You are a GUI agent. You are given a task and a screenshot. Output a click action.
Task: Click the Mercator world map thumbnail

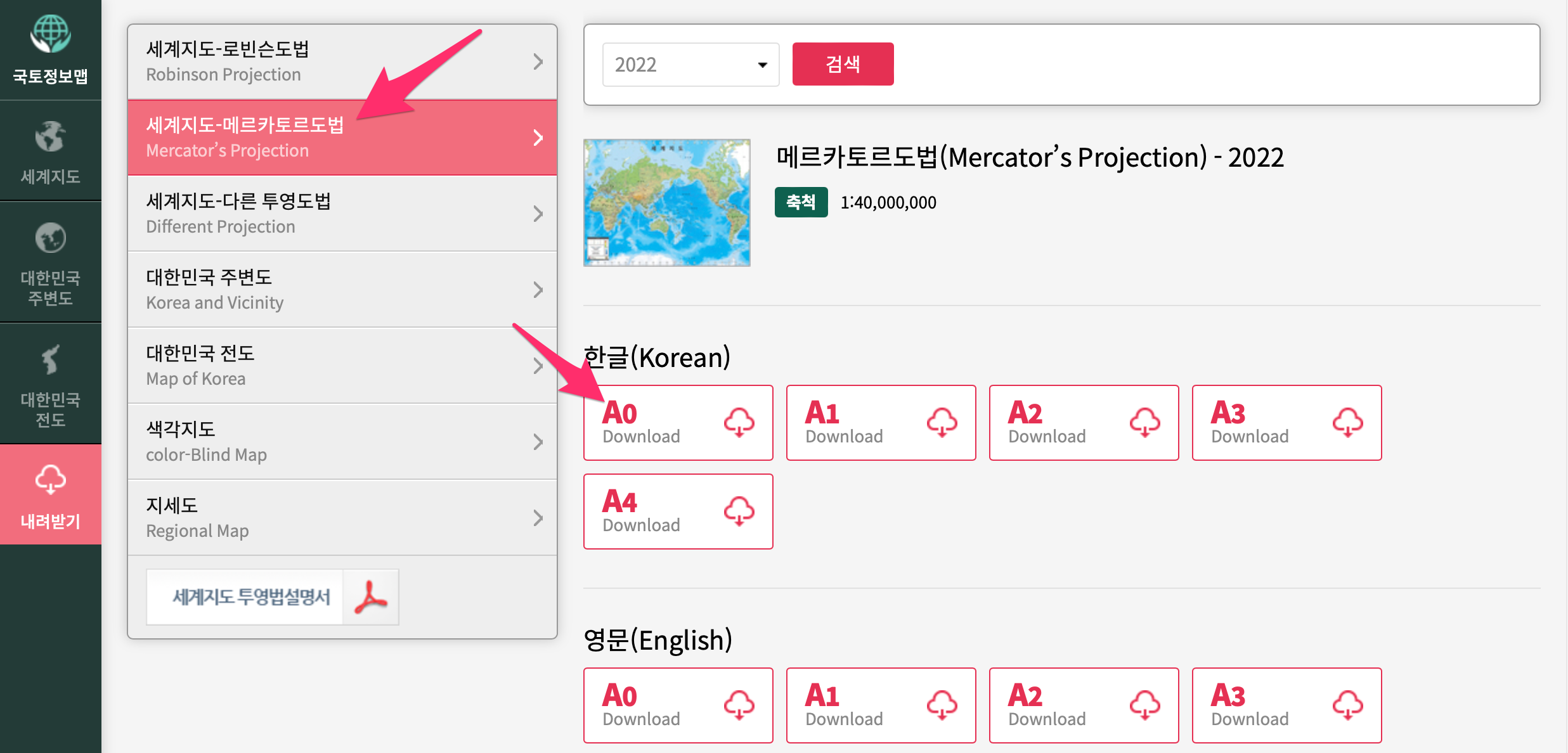[x=666, y=203]
